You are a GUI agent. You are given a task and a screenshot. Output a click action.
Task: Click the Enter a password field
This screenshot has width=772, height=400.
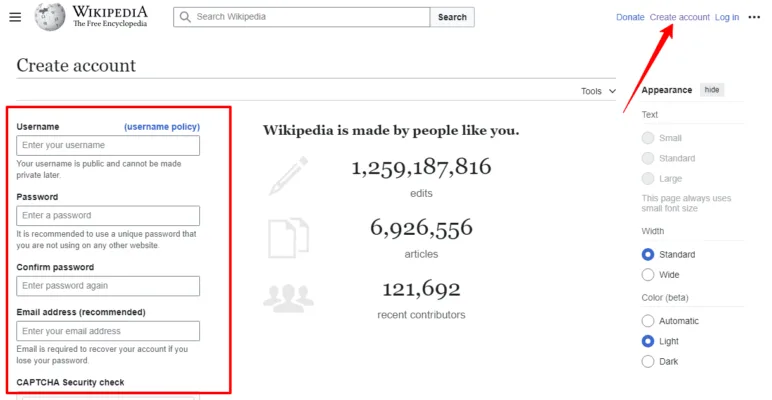tap(108, 216)
